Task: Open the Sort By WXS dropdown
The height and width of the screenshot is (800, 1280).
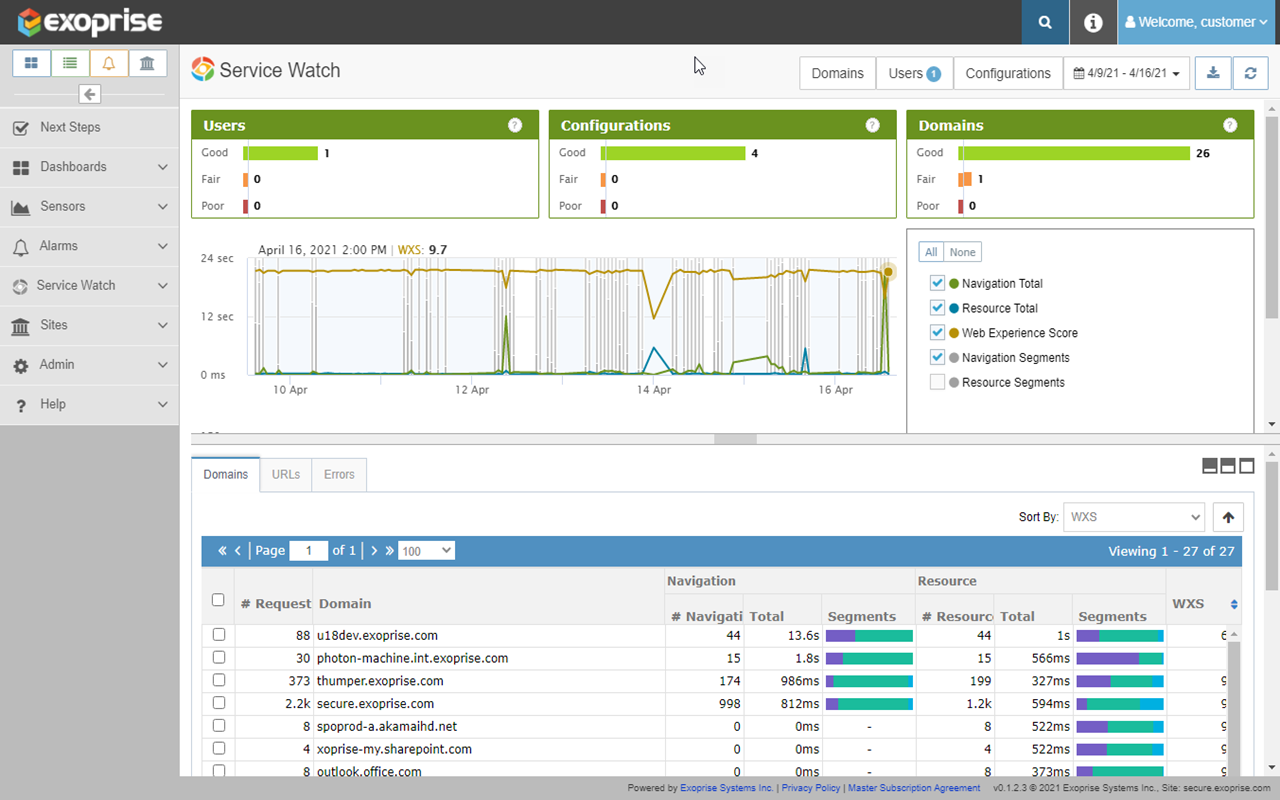Action: pyautogui.click(x=1133, y=517)
